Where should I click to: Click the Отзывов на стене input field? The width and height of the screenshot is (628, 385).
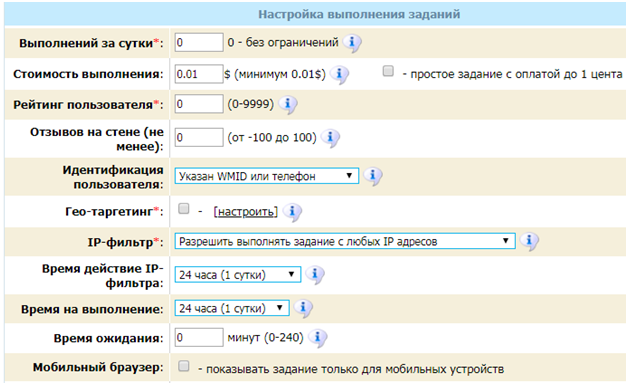pyautogui.click(x=199, y=137)
